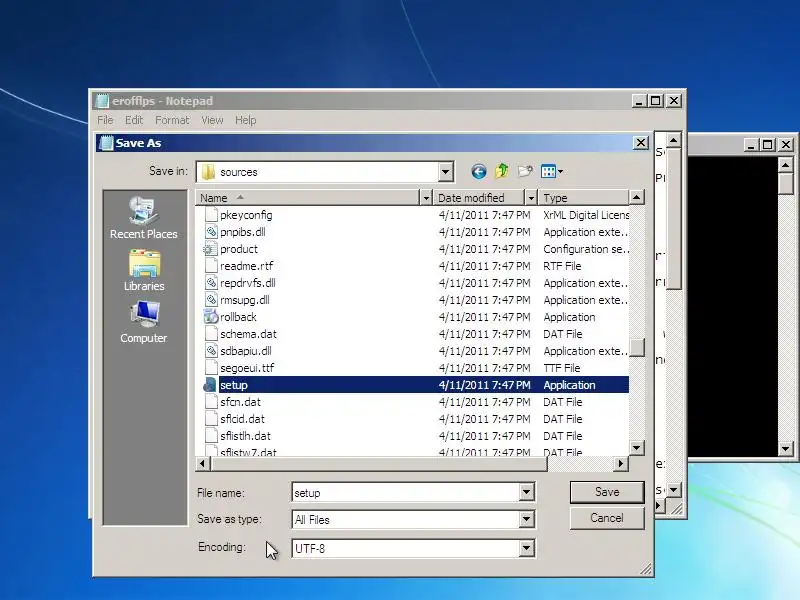Select the rollback application icon
800x600 pixels.
[211, 317]
